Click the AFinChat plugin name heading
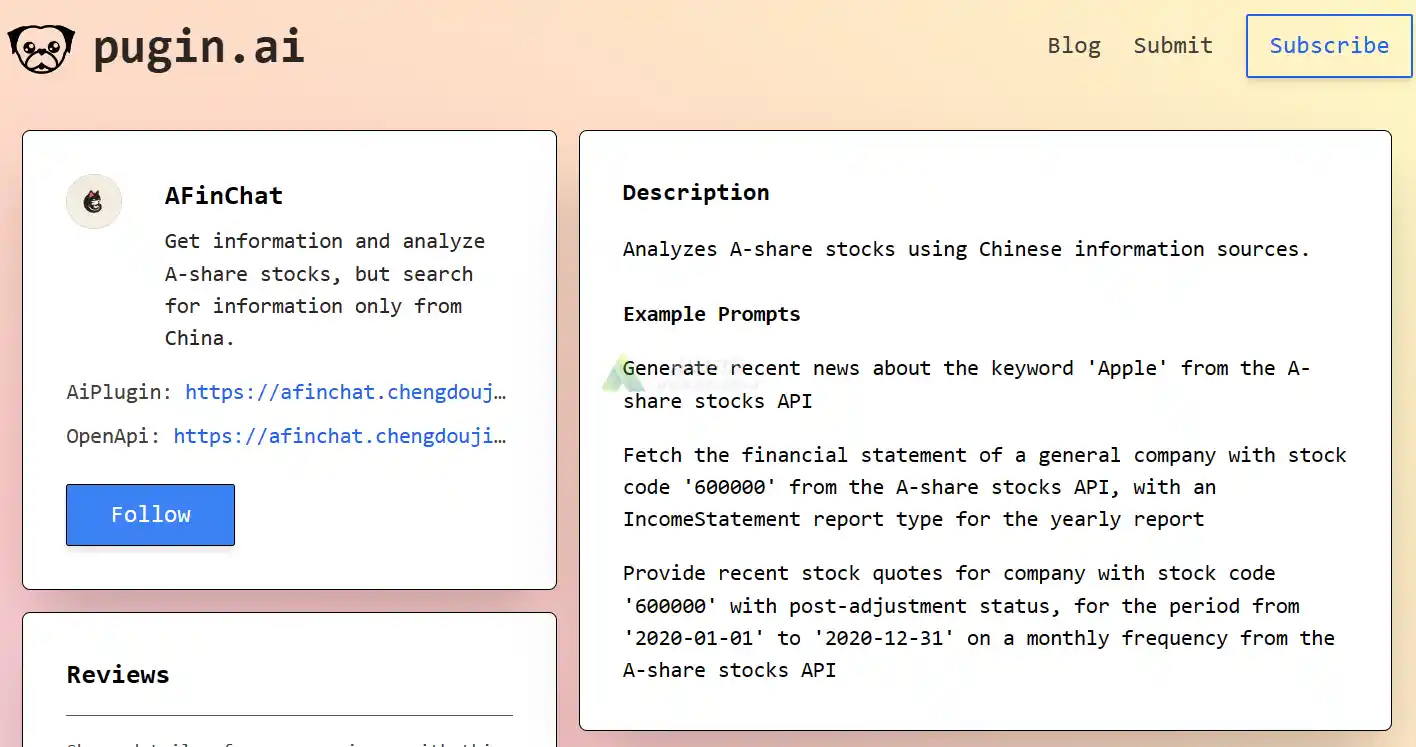Viewport: 1416px width, 747px height. tap(224, 196)
